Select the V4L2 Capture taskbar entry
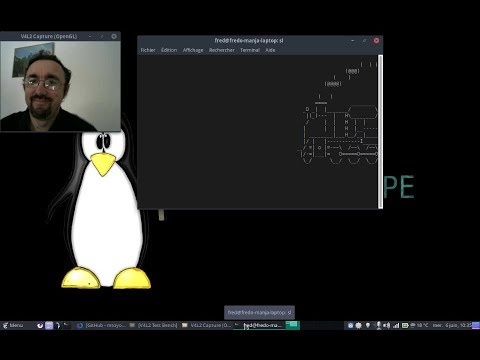The width and height of the screenshot is (480, 360). [x=206, y=325]
